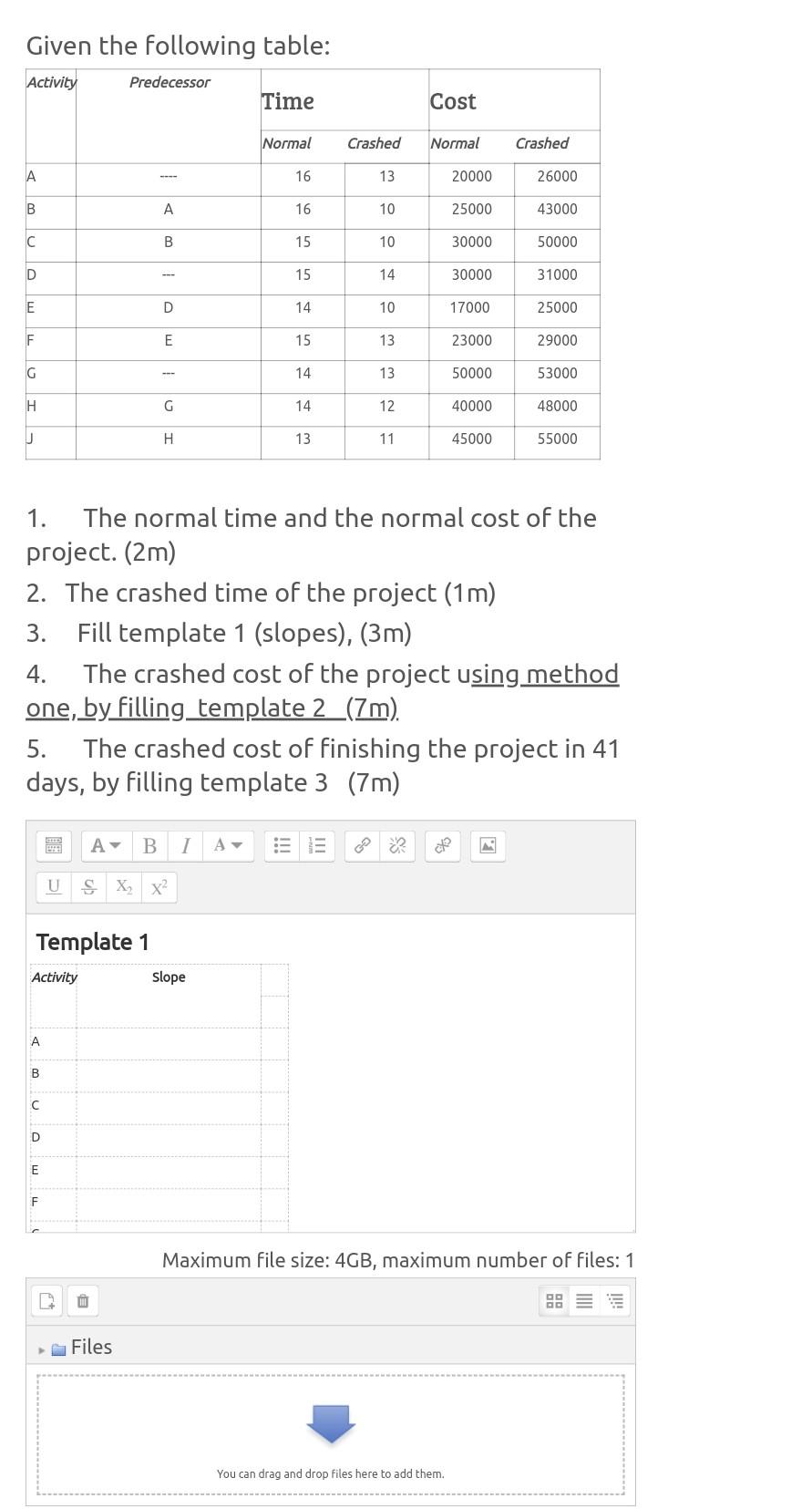Open the trash icon in the file picker
812x1509 pixels.
(82, 1301)
